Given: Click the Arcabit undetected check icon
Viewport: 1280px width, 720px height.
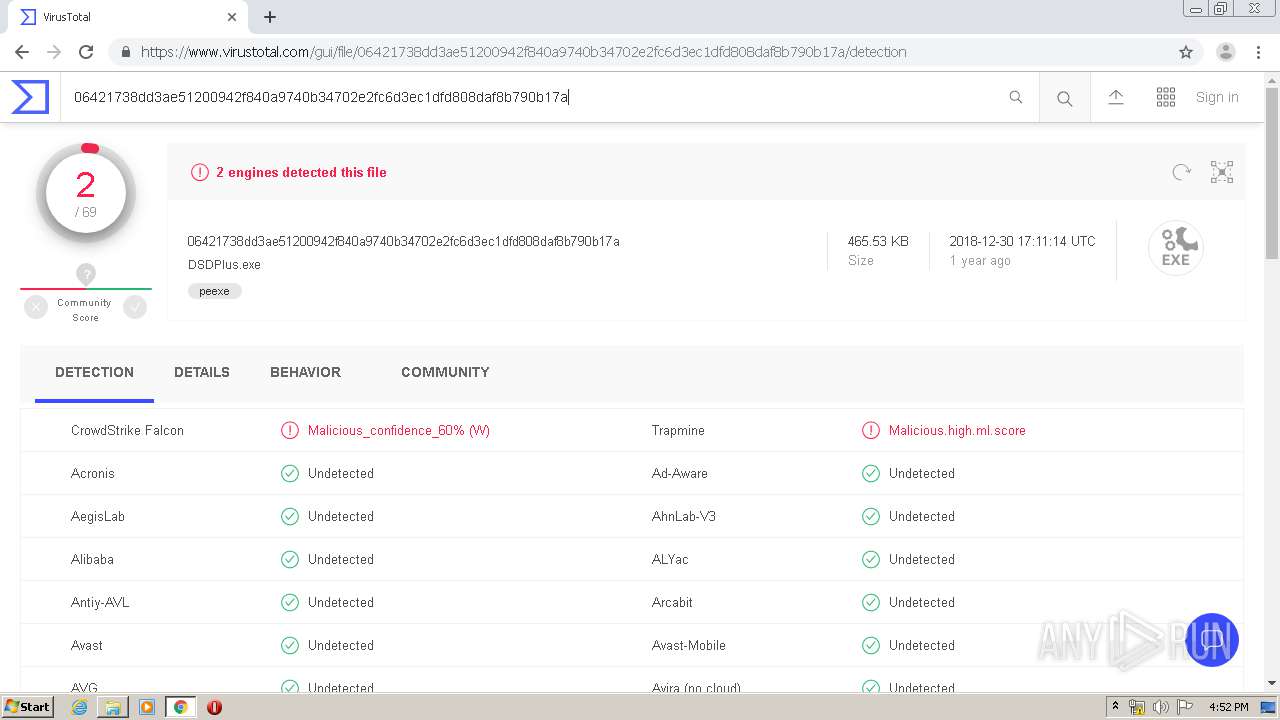Looking at the screenshot, I should (x=871, y=602).
